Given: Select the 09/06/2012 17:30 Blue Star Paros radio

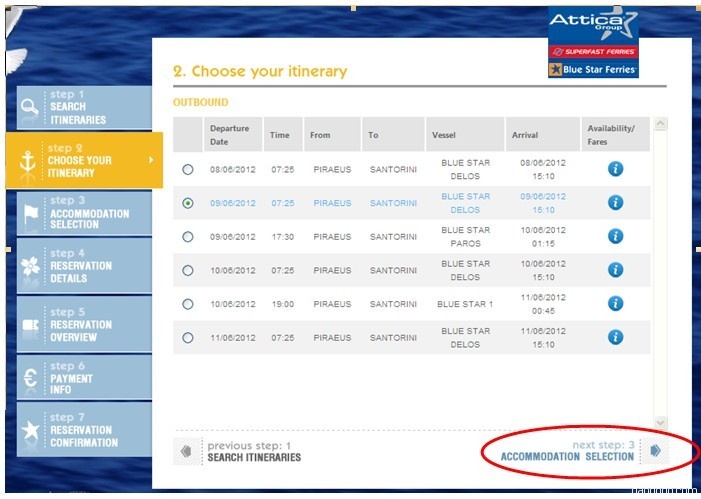Looking at the screenshot, I should pyautogui.click(x=188, y=237).
